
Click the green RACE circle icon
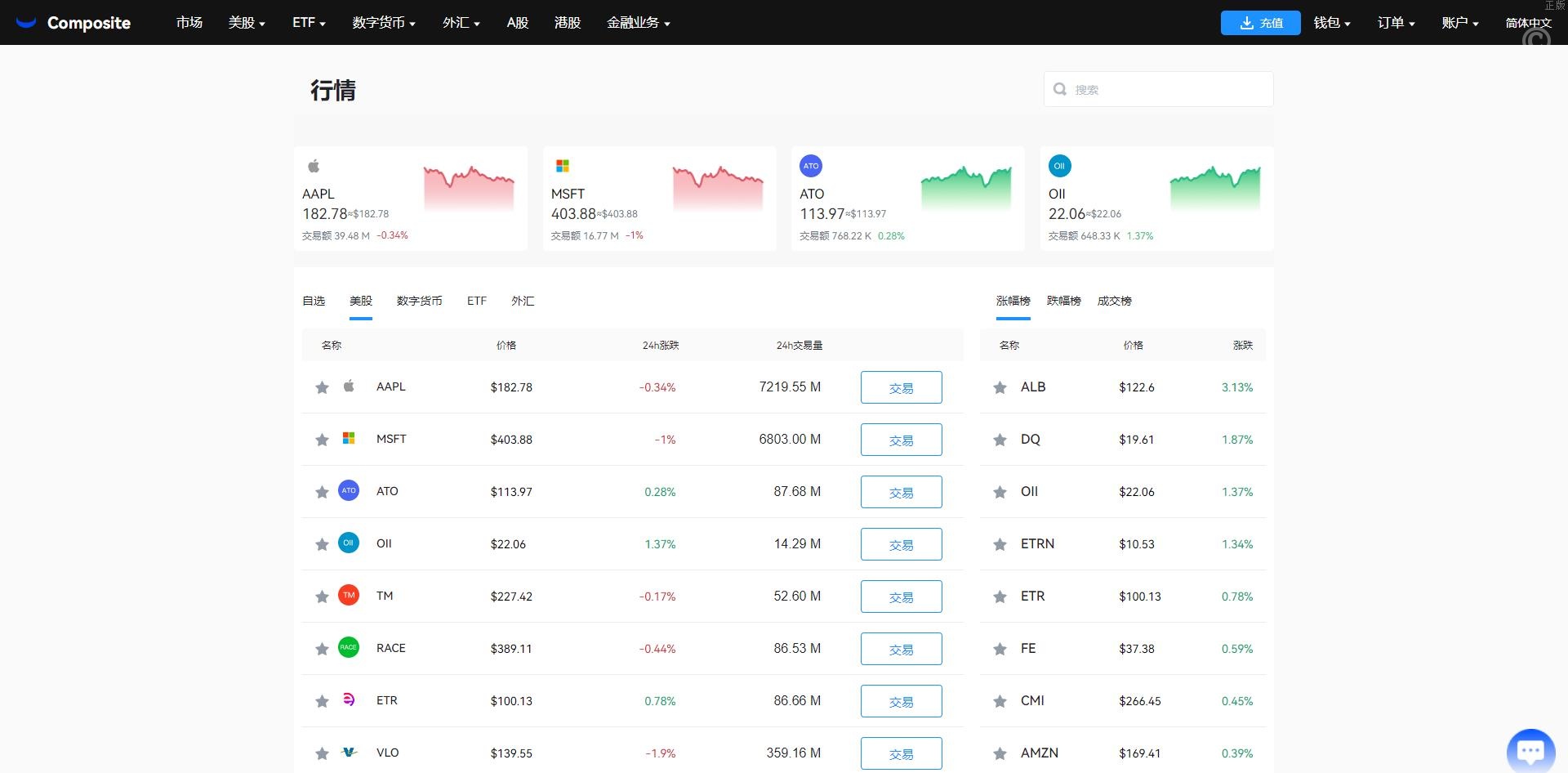349,648
